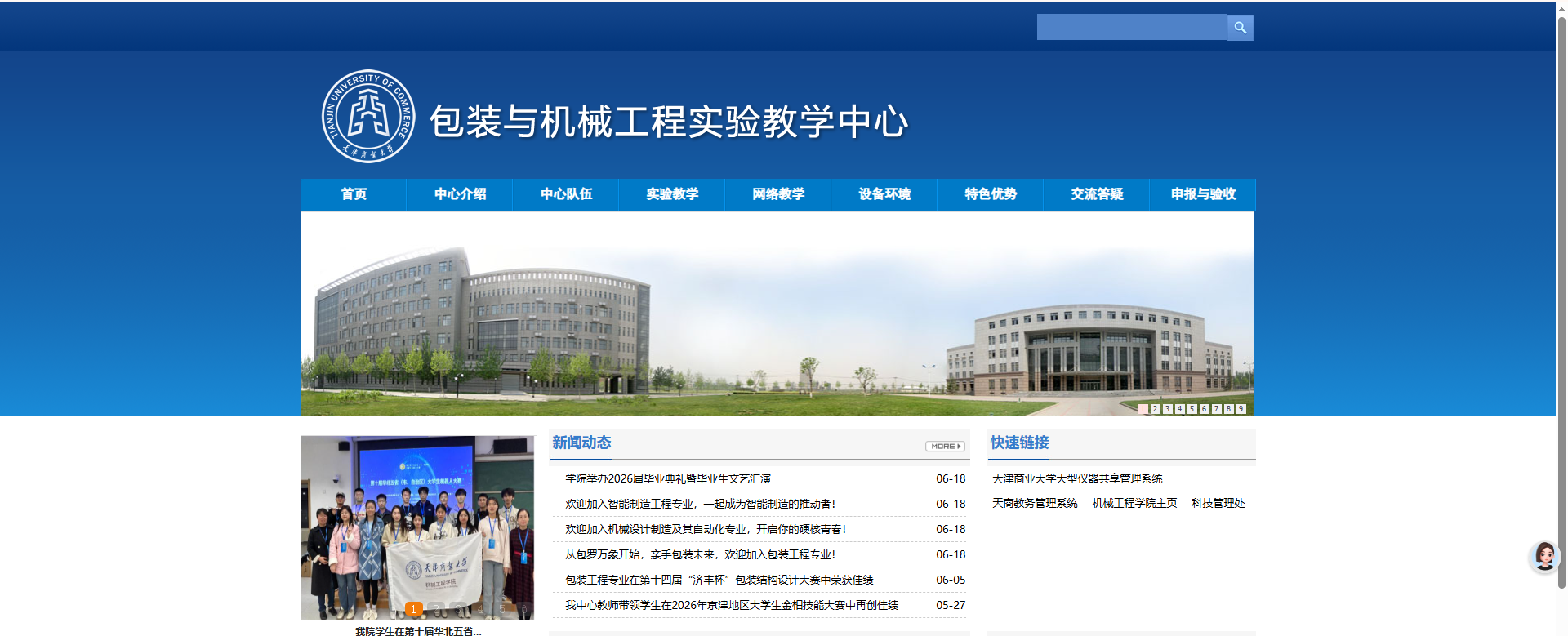
Task: Open the 网络教学 menu
Action: pos(778,194)
